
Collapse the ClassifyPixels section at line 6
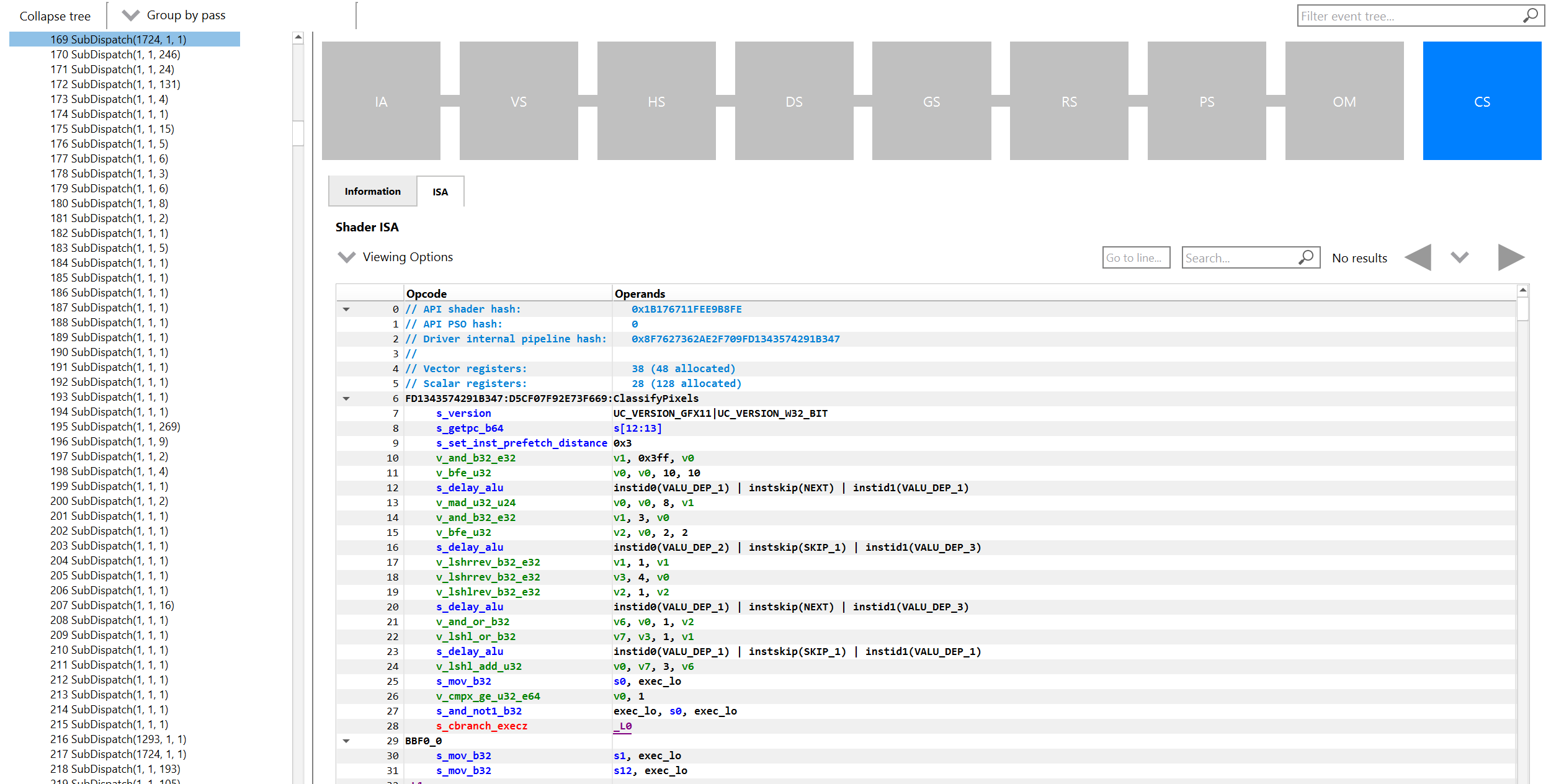pos(346,398)
